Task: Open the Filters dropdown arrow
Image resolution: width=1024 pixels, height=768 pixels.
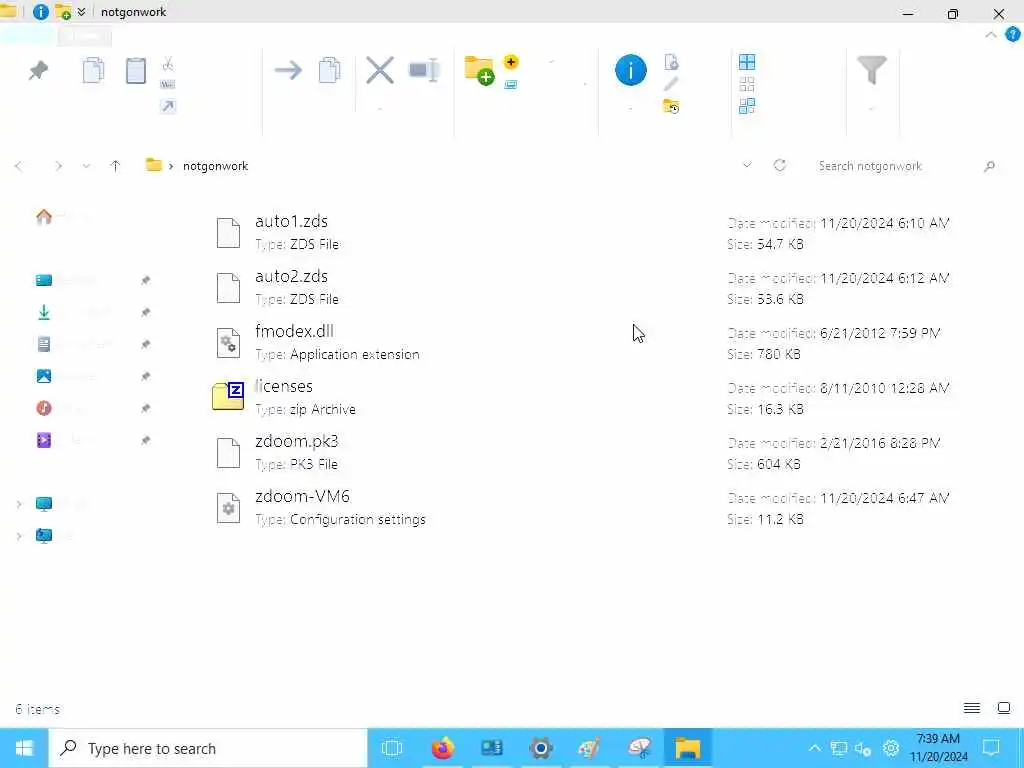Action: coord(871,108)
